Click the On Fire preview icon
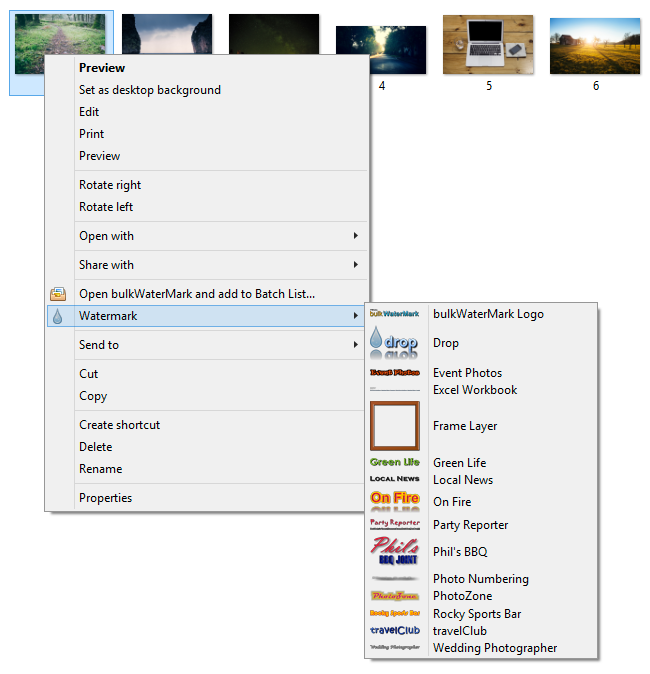 pos(395,501)
